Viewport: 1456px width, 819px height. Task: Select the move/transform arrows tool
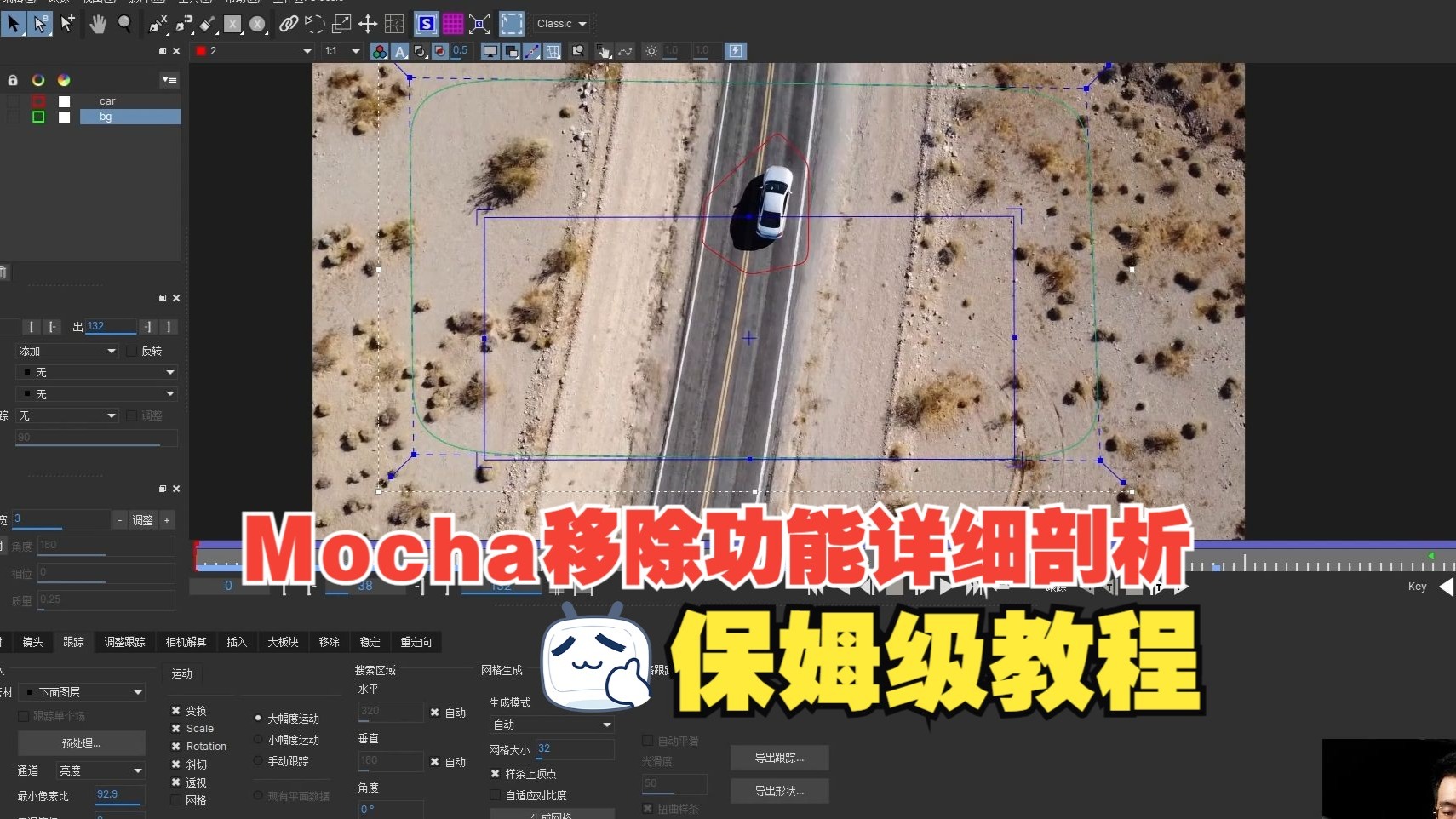point(366,24)
